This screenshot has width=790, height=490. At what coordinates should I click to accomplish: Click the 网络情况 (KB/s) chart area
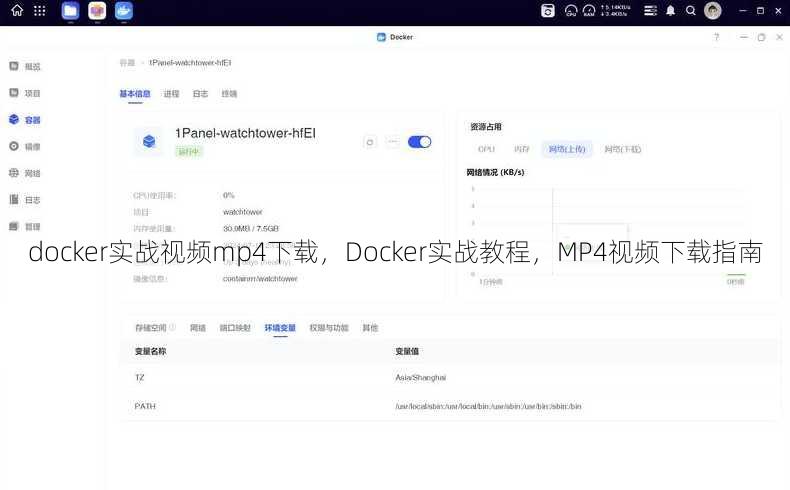607,233
